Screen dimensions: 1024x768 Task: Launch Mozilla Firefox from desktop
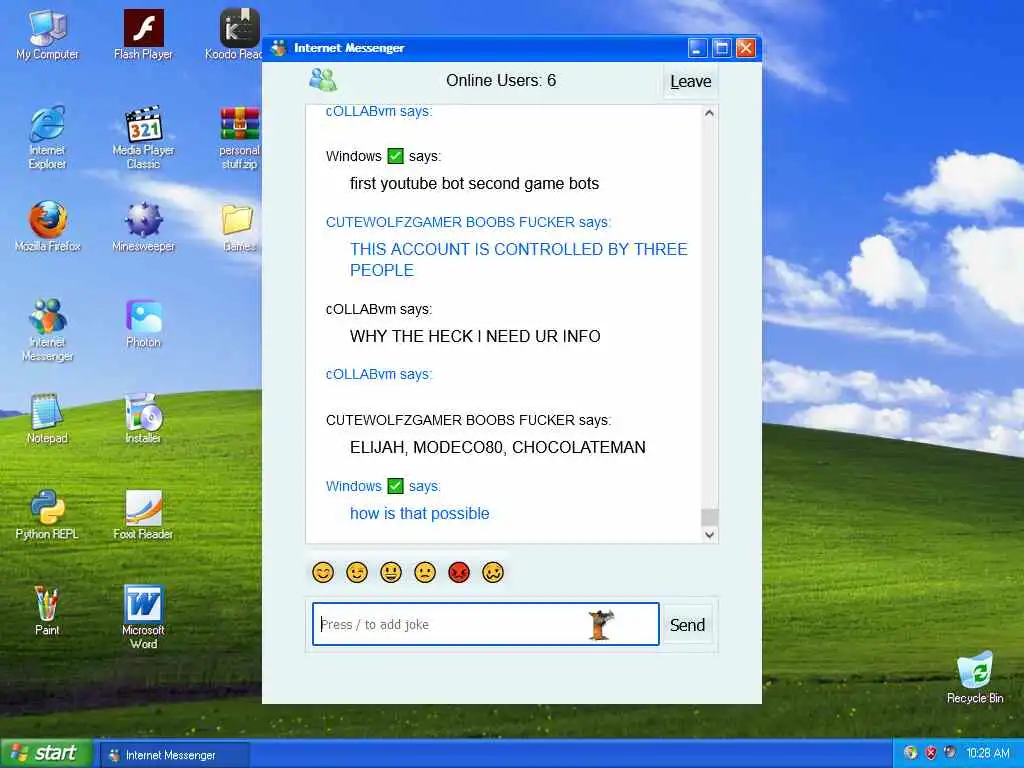pyautogui.click(x=47, y=227)
